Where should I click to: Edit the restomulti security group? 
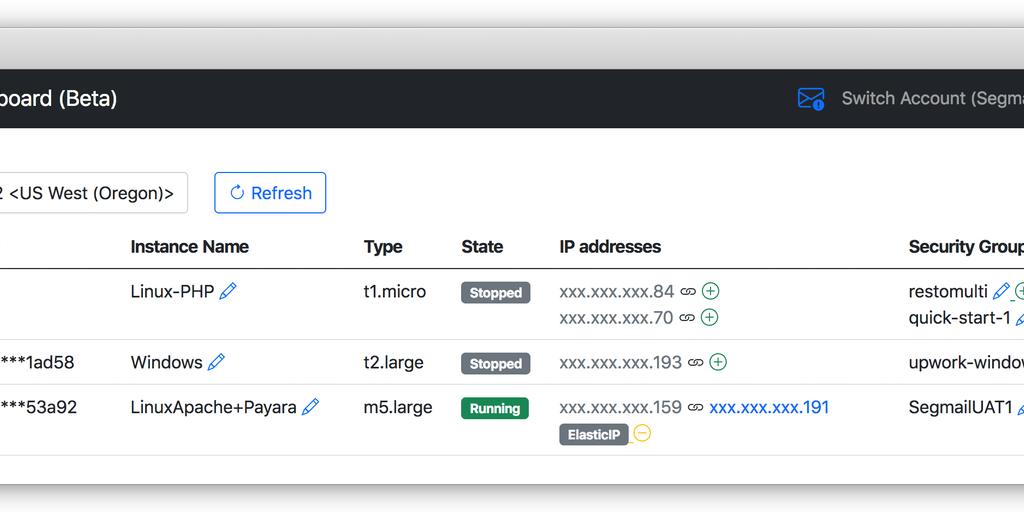(1001, 292)
